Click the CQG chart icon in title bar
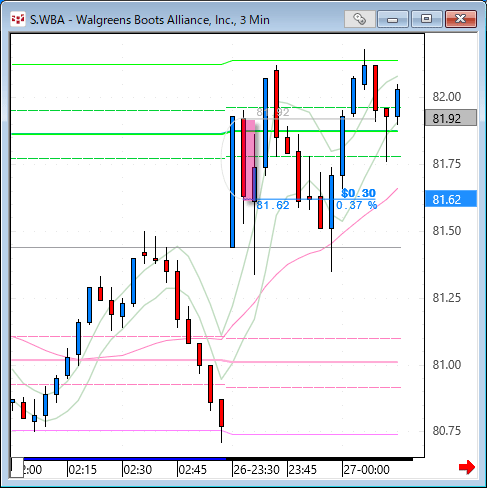Image resolution: width=487 pixels, height=488 pixels. click(18, 19)
